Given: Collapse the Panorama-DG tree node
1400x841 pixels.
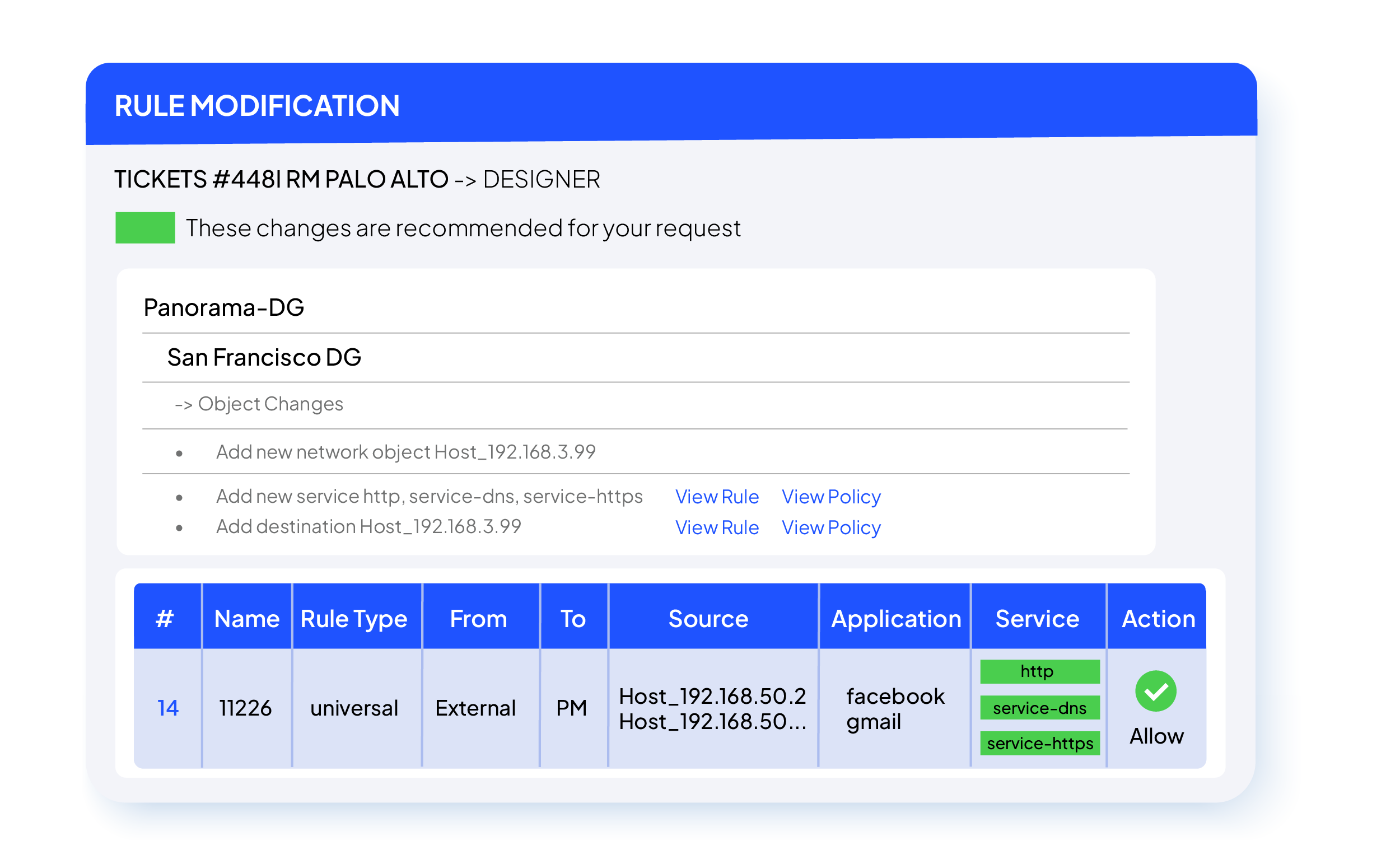Looking at the screenshot, I should click(224, 308).
